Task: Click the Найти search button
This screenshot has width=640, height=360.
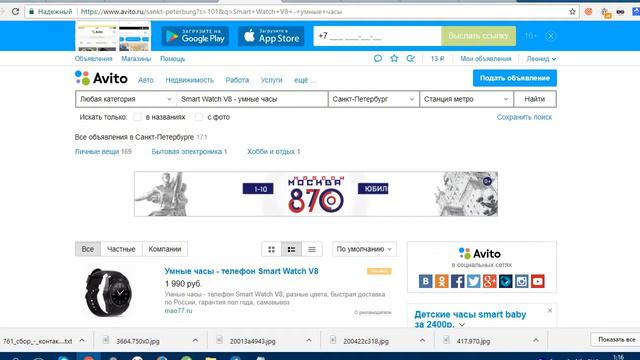Action: [535, 99]
